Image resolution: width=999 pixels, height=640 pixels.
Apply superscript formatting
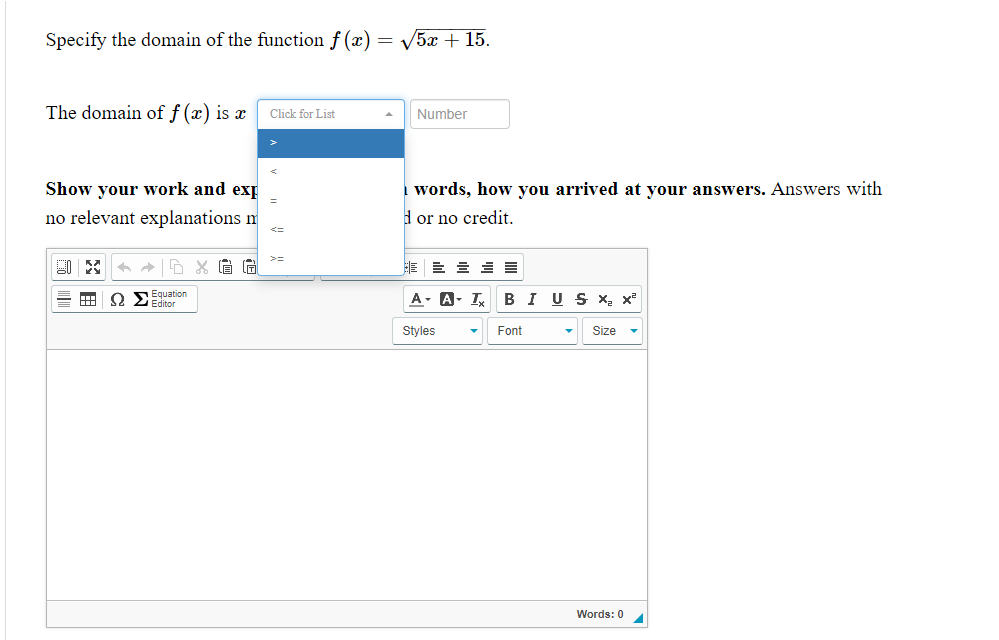(628, 298)
